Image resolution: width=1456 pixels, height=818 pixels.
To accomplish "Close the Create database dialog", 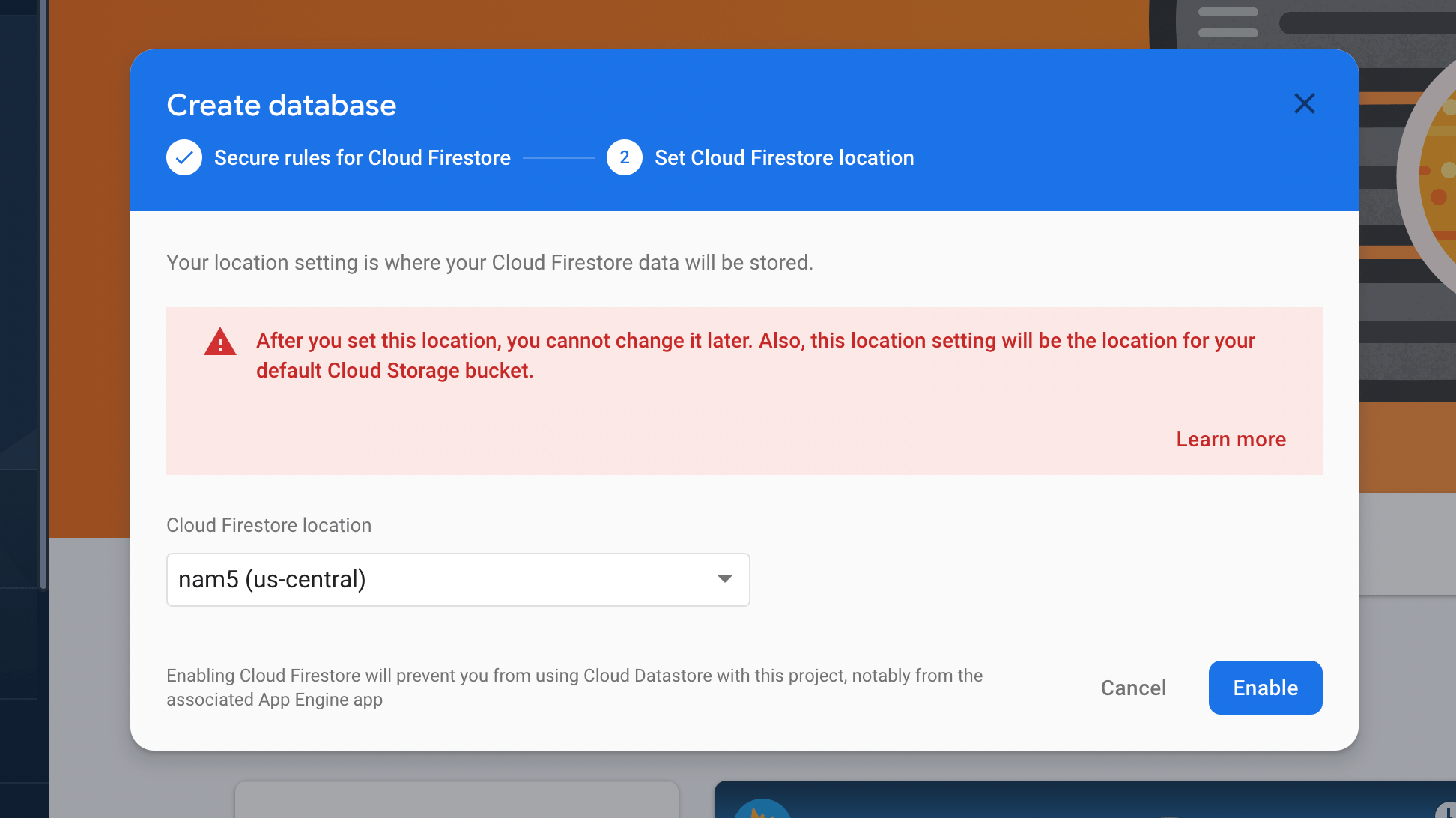I will (1304, 104).
